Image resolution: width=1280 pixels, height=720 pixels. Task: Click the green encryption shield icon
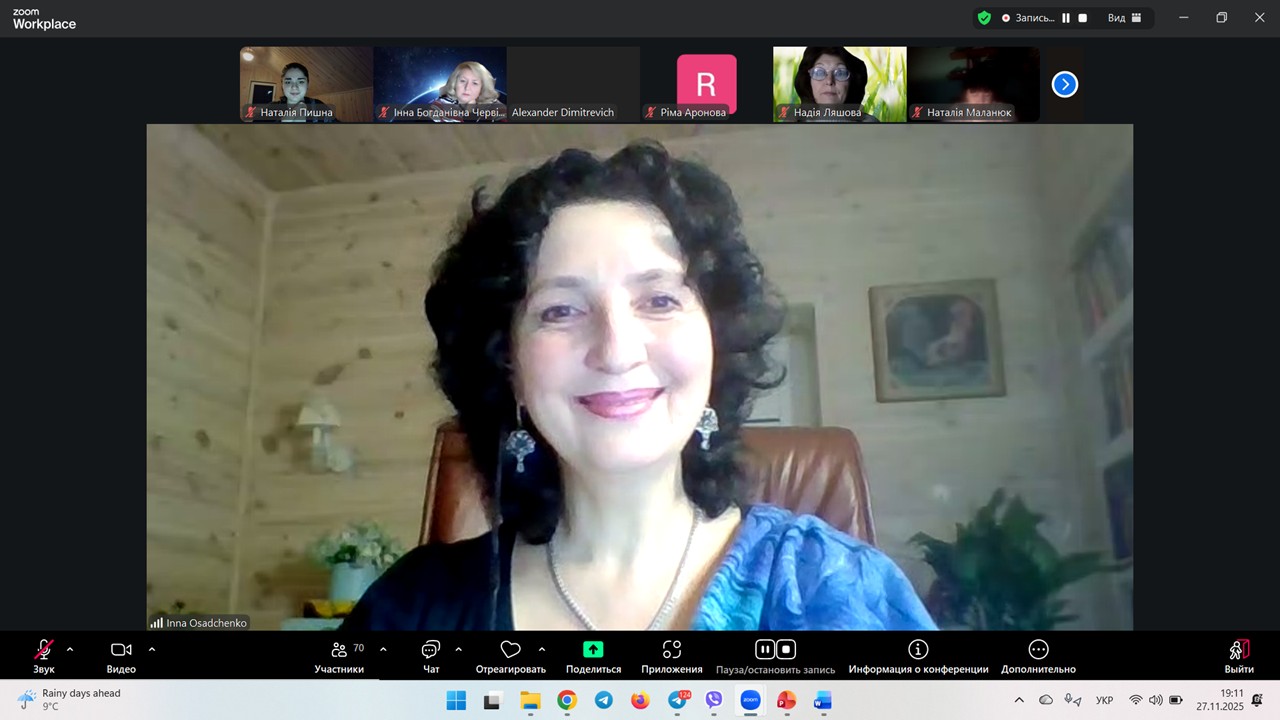[x=984, y=18]
